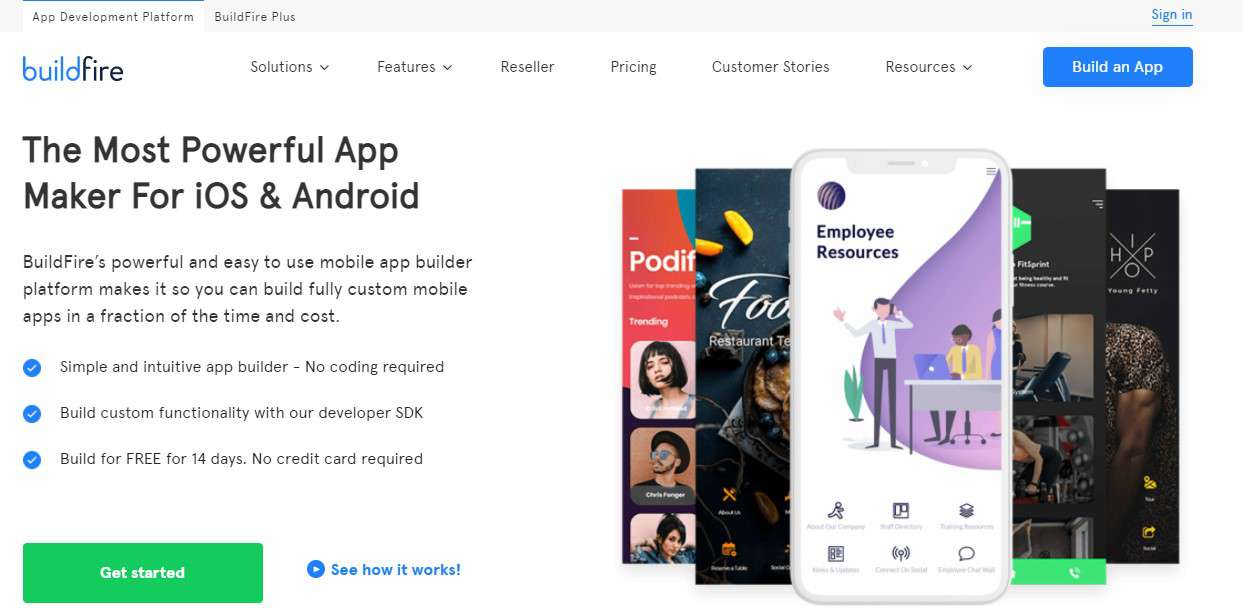Tap the About Our Company running figure icon
The image size is (1243, 608).
click(x=836, y=510)
